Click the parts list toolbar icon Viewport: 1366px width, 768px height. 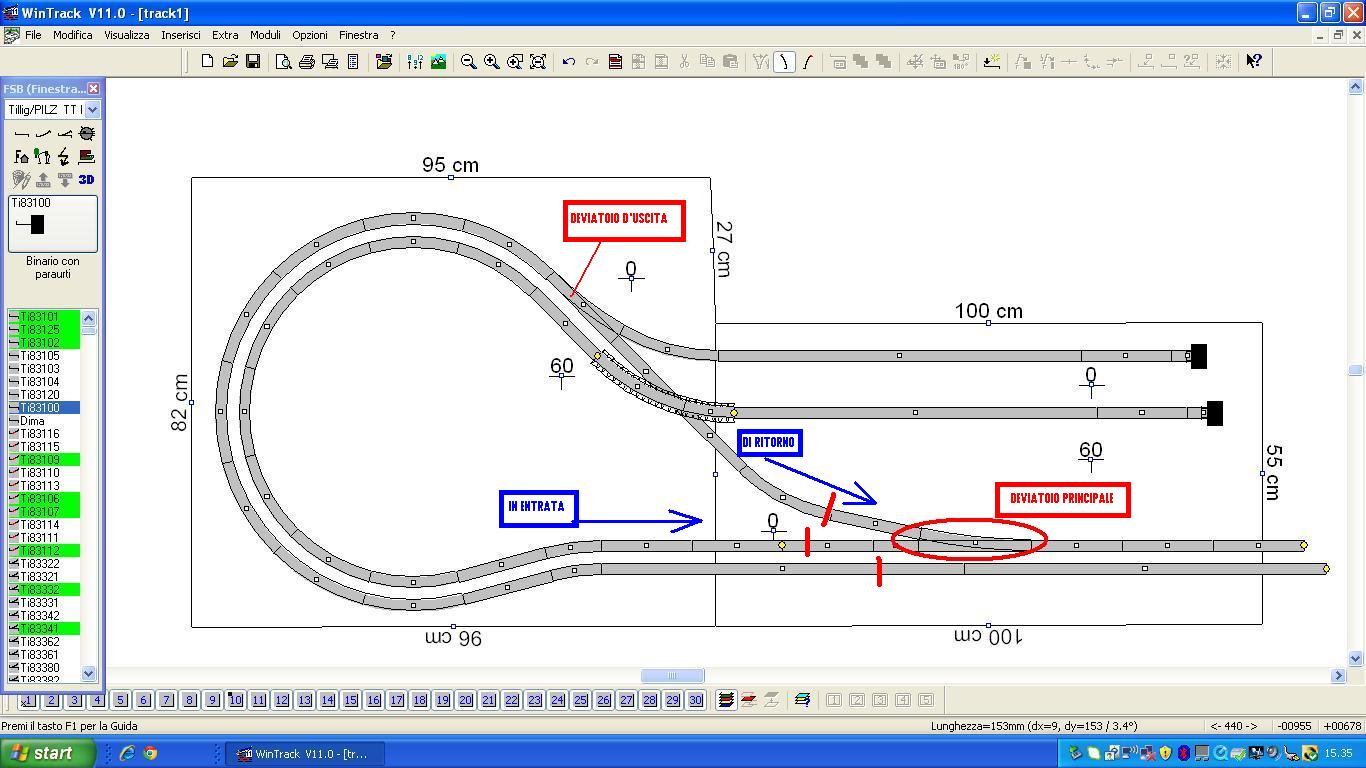click(615, 62)
